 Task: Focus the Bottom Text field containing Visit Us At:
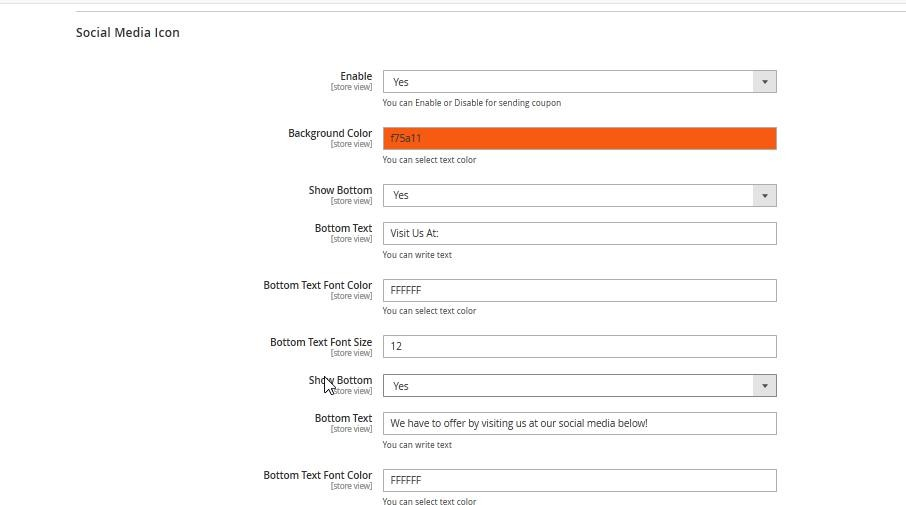(579, 234)
